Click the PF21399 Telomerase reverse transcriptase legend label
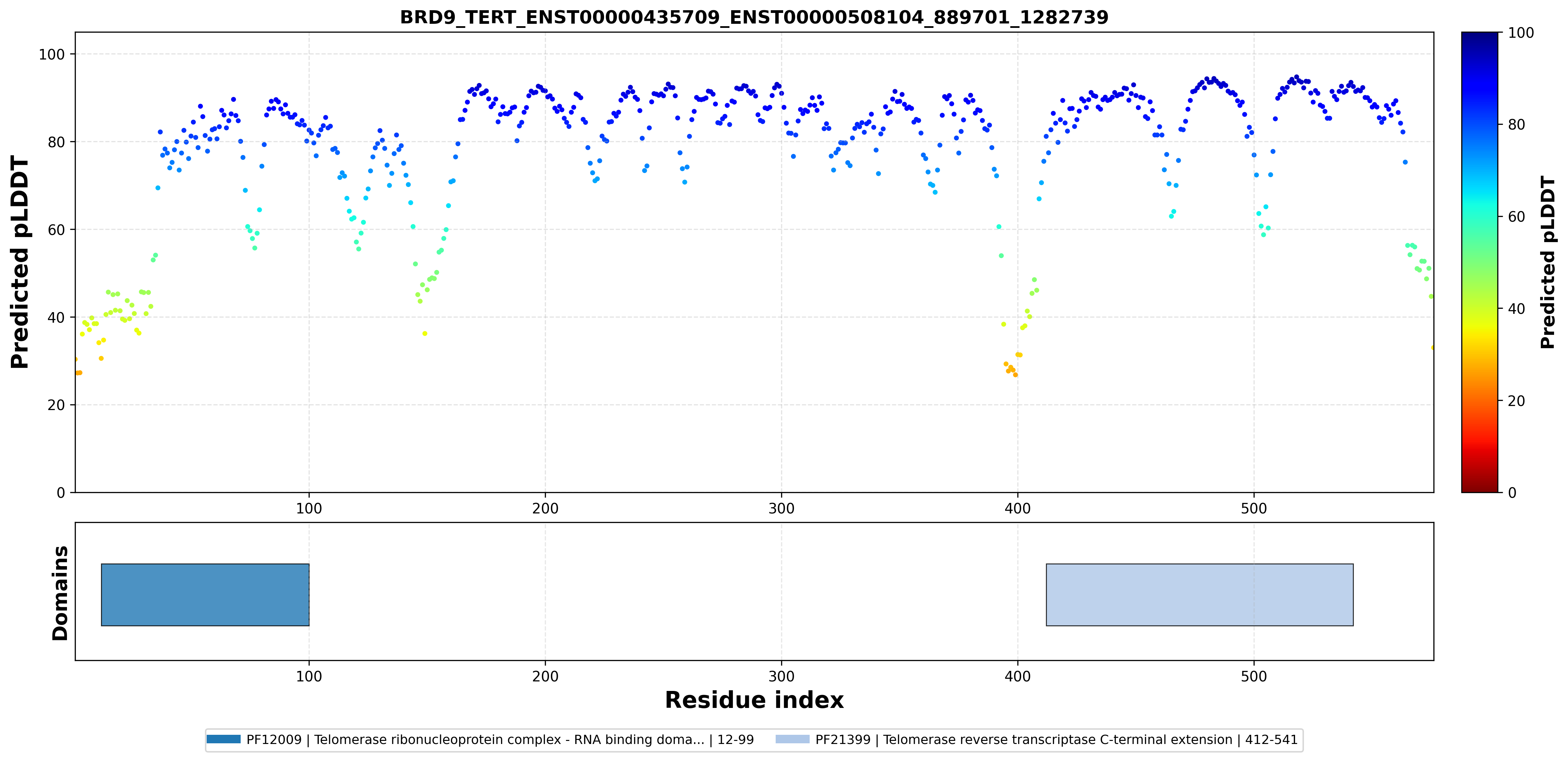Screen dimensions: 1568x762 coord(1056,740)
